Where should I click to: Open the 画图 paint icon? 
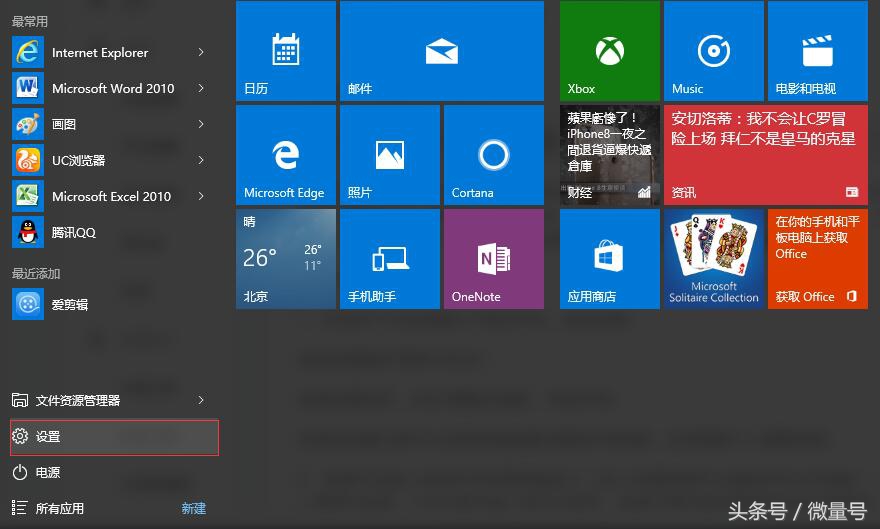coord(28,124)
